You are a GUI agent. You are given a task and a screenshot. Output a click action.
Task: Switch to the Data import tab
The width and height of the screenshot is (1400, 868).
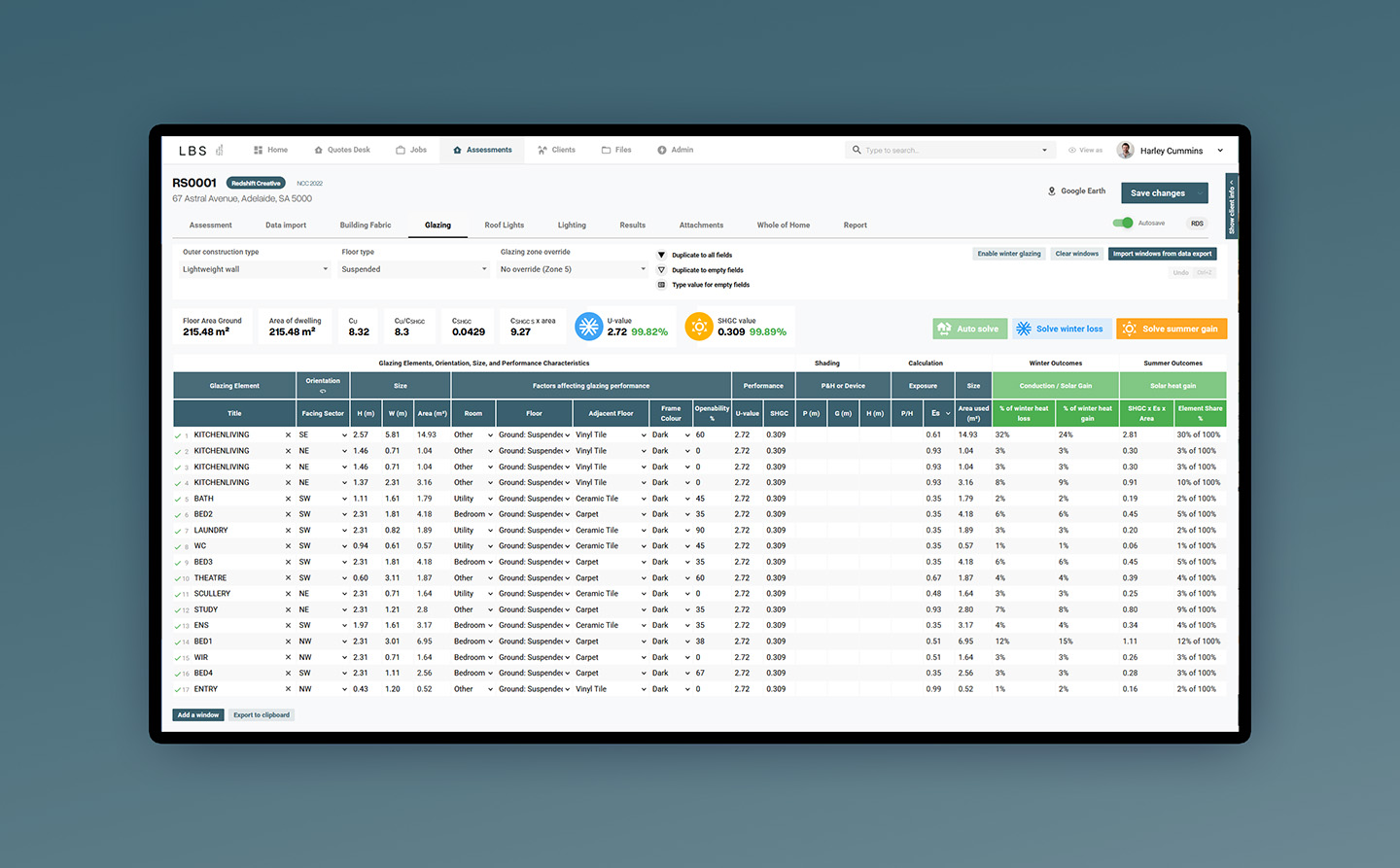point(286,225)
